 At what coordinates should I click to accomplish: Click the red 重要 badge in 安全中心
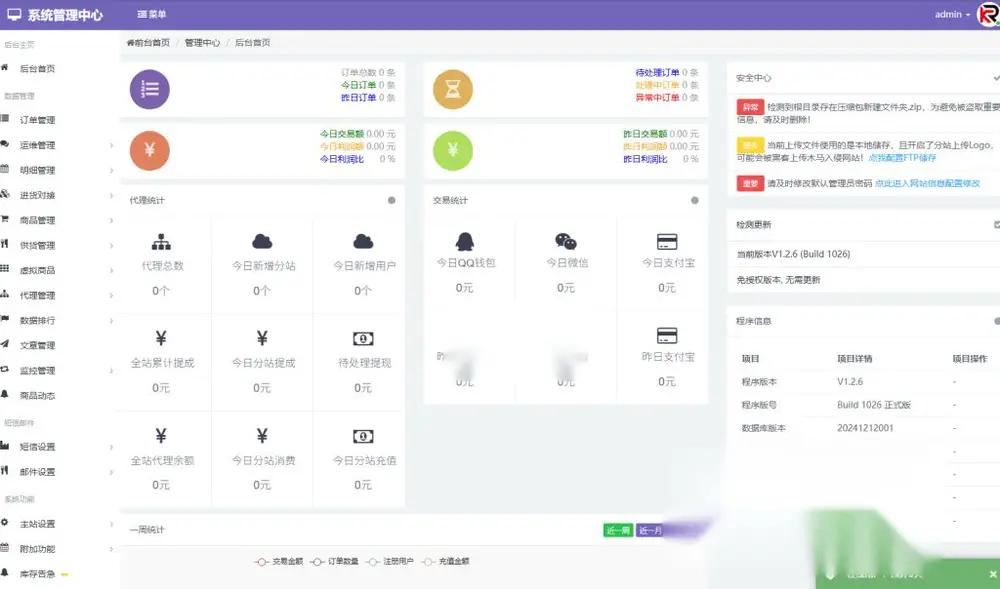(x=750, y=184)
